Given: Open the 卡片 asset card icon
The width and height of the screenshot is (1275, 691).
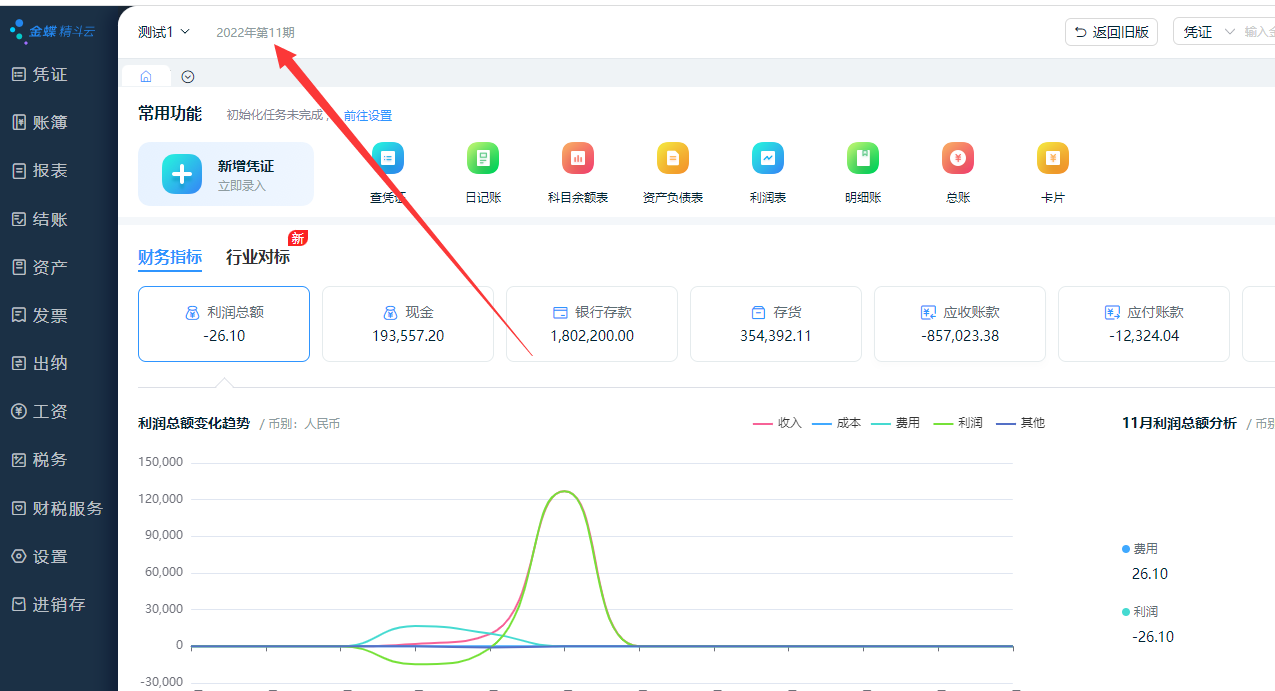Looking at the screenshot, I should point(1053,159).
